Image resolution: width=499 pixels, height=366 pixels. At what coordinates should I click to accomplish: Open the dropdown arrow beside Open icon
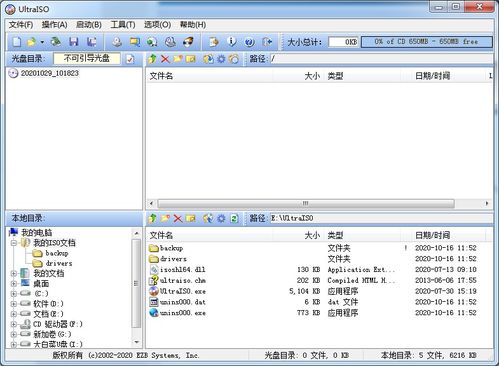(42, 42)
